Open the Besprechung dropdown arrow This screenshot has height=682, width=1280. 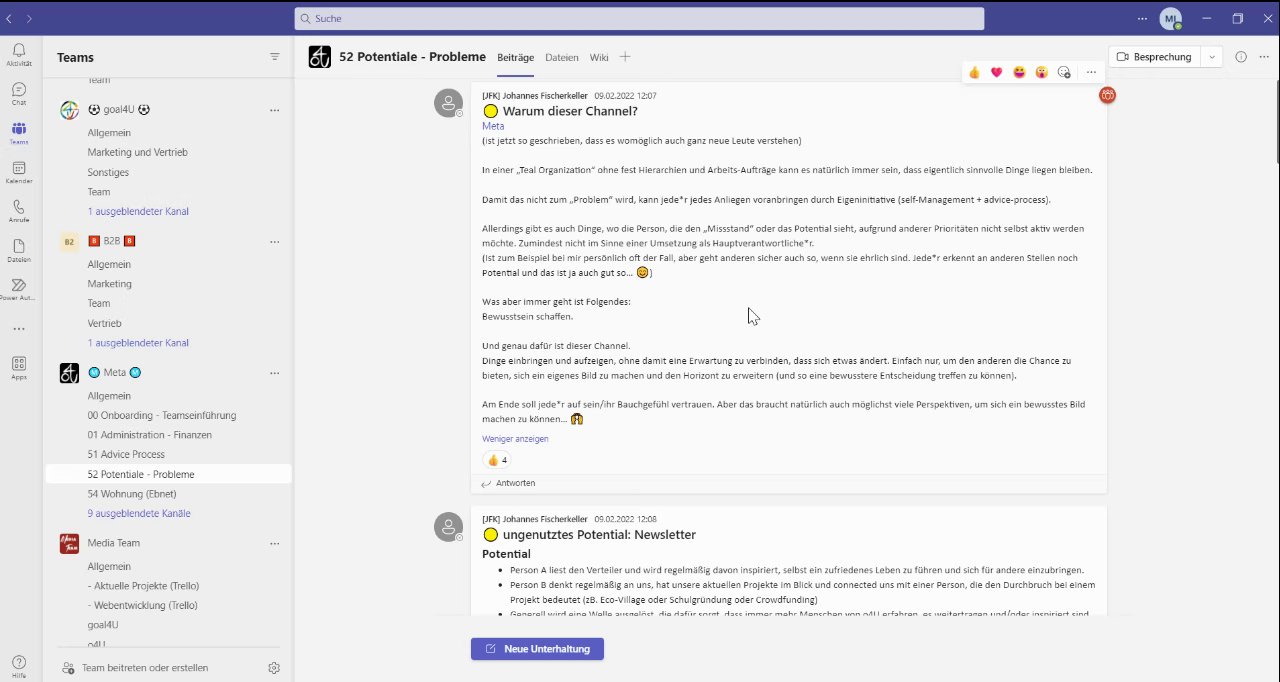(x=1212, y=57)
